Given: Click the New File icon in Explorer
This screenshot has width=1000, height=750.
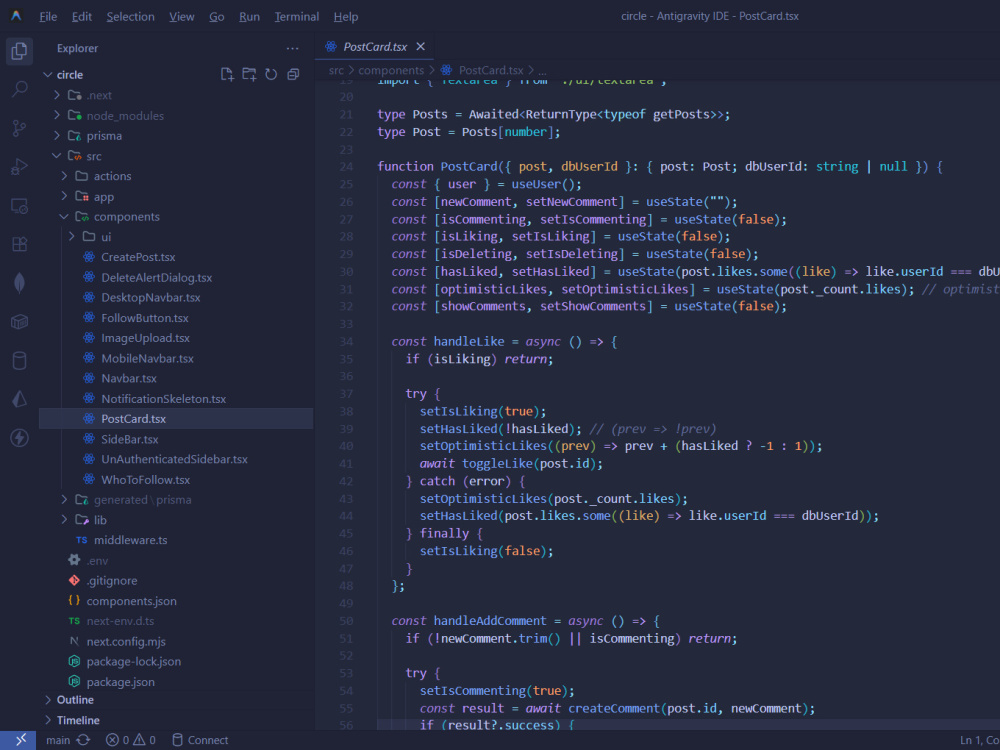Looking at the screenshot, I should tap(227, 75).
